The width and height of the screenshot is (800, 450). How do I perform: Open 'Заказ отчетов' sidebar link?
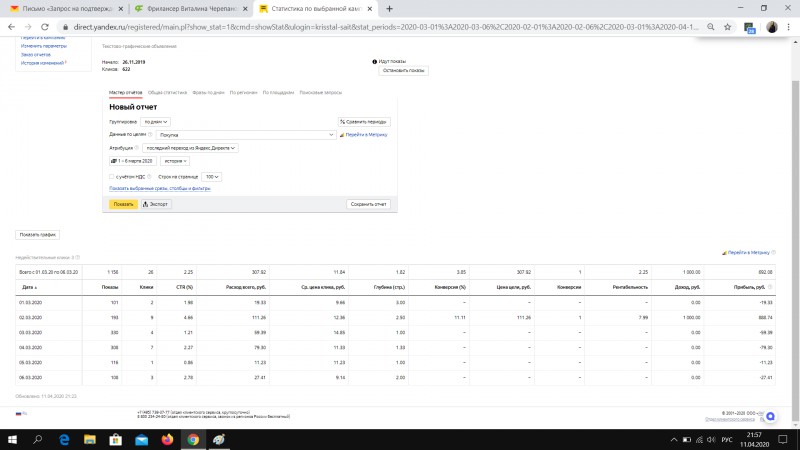36,55
